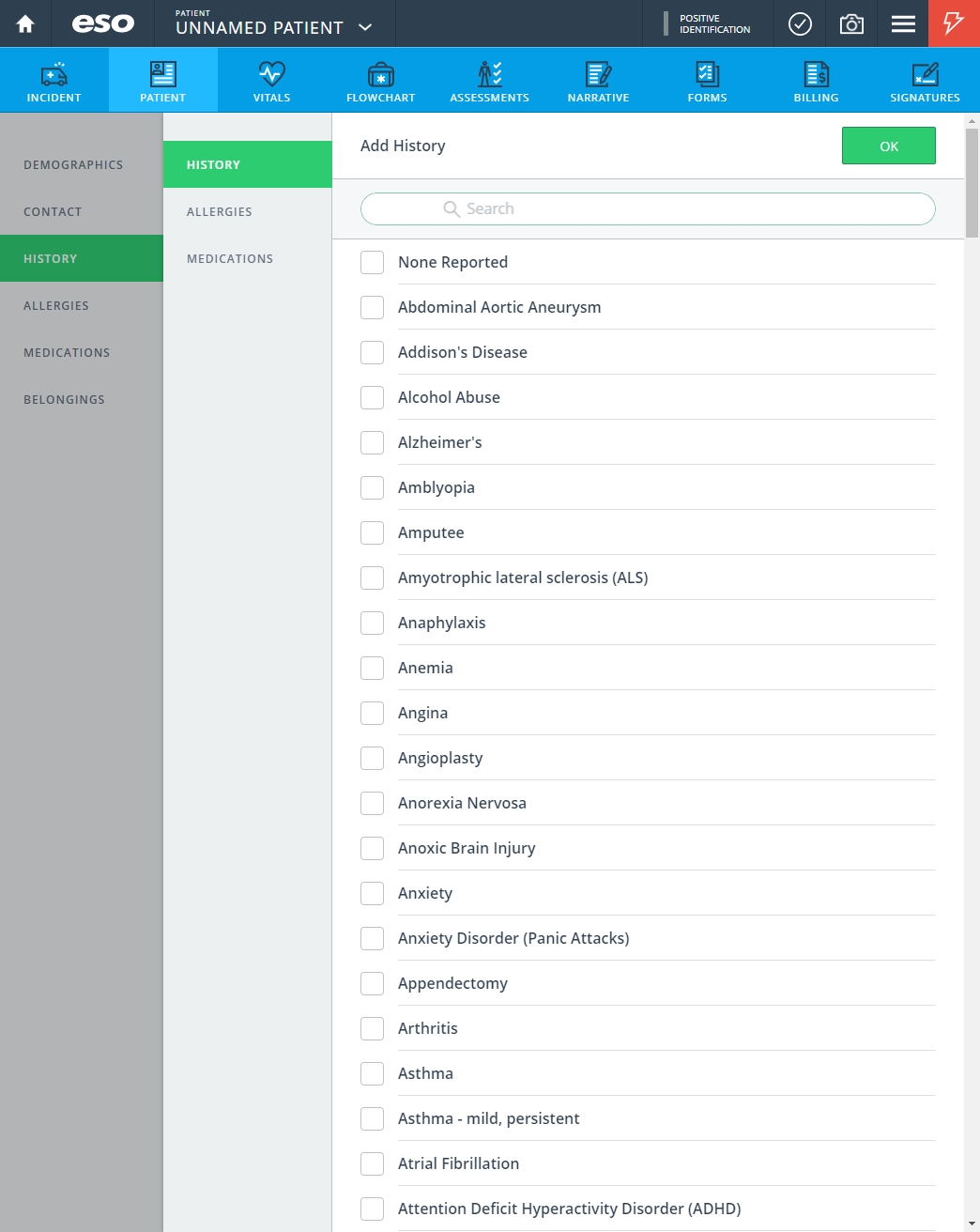Check the None Reported checkbox
980x1232 pixels.
click(373, 262)
